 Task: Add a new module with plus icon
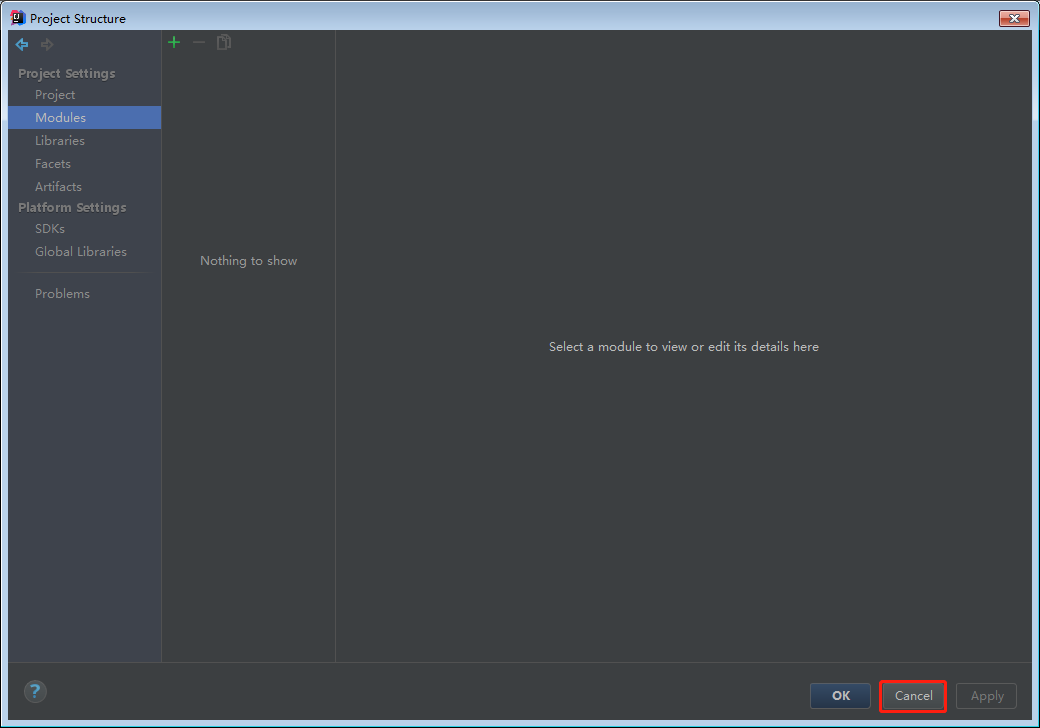point(174,42)
